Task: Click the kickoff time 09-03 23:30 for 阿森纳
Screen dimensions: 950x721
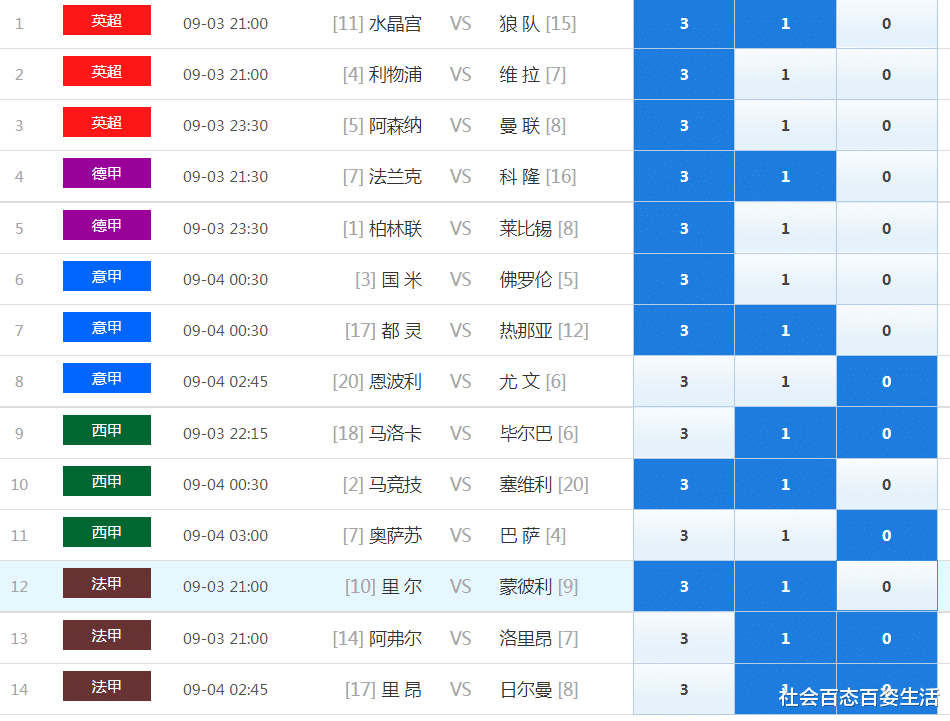Action: click(225, 125)
